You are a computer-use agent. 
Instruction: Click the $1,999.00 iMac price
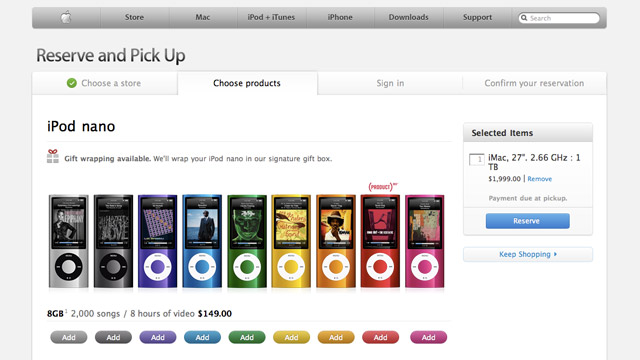504,179
